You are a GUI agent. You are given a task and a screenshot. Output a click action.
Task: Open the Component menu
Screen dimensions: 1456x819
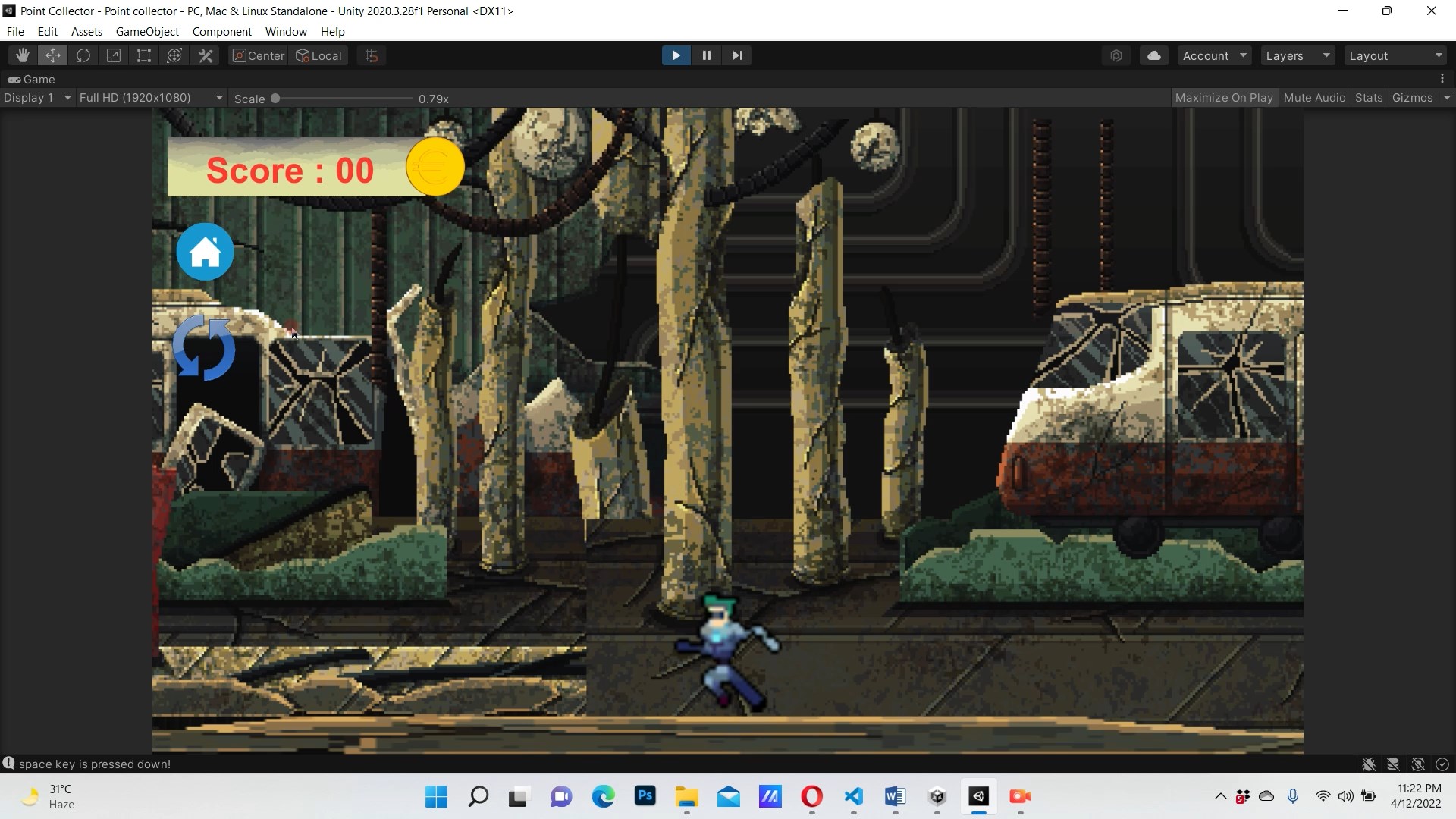coord(221,32)
